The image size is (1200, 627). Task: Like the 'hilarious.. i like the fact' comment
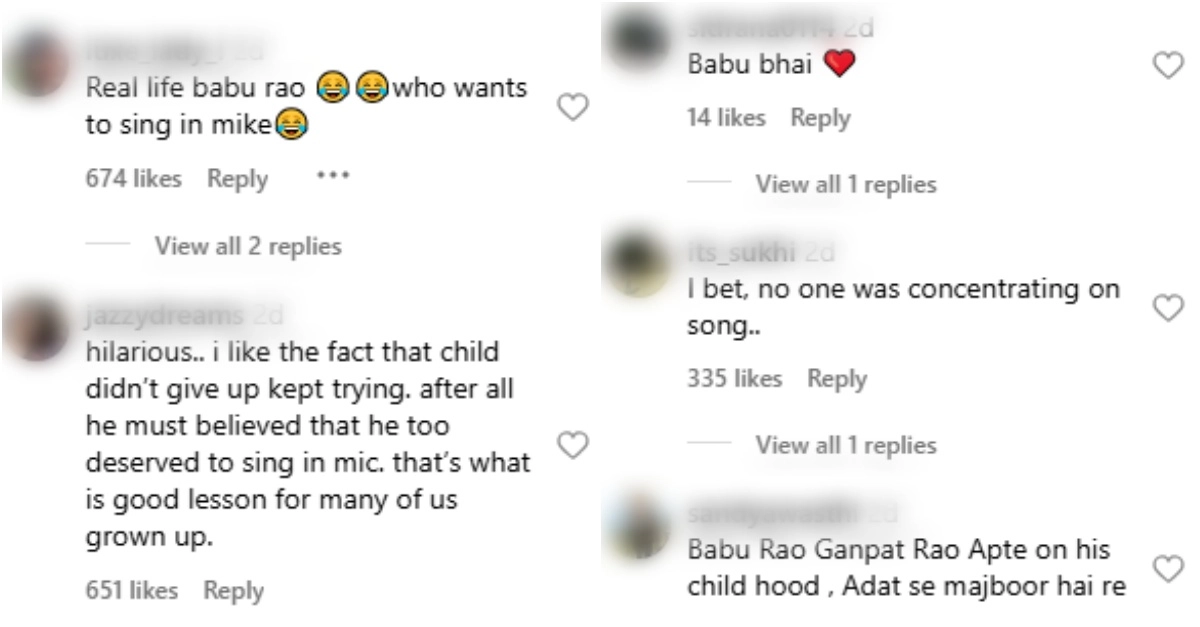(571, 444)
